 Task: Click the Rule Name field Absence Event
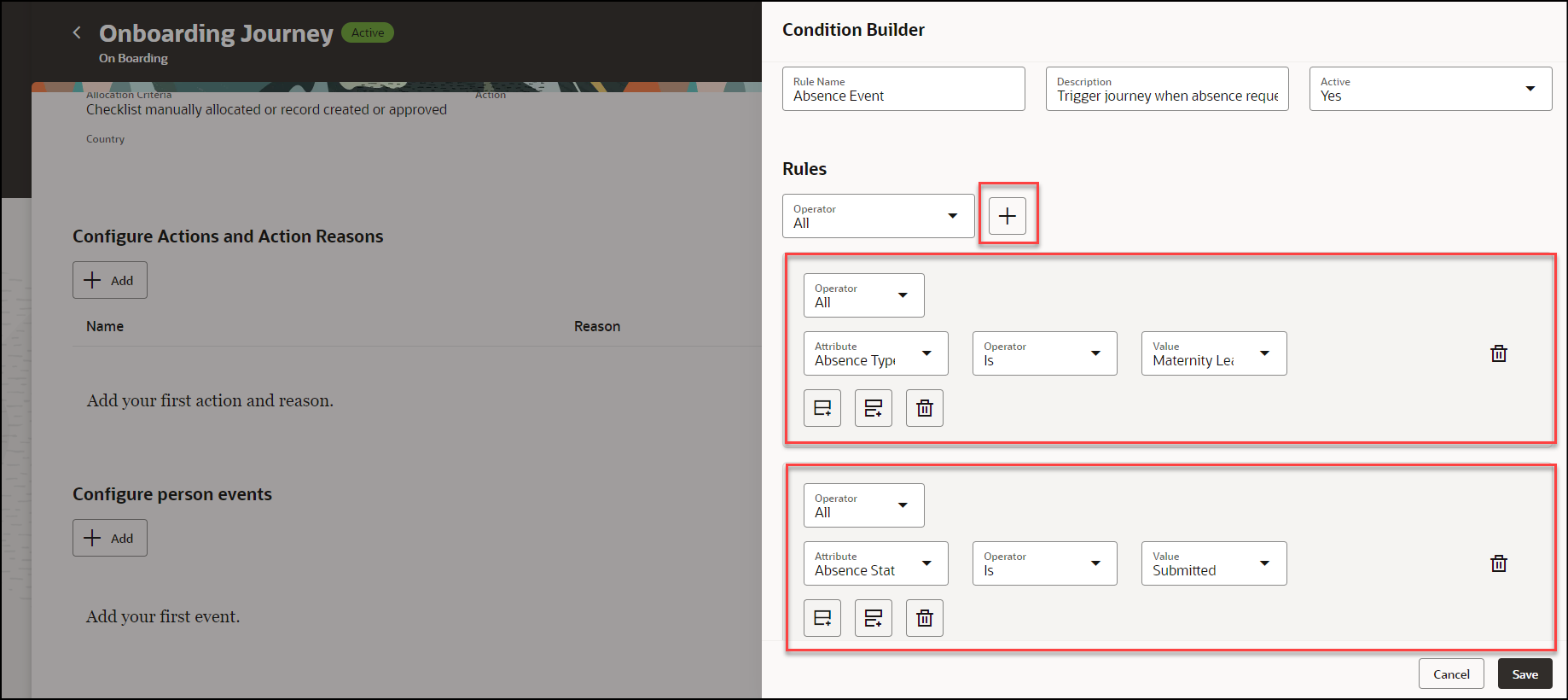click(x=903, y=89)
